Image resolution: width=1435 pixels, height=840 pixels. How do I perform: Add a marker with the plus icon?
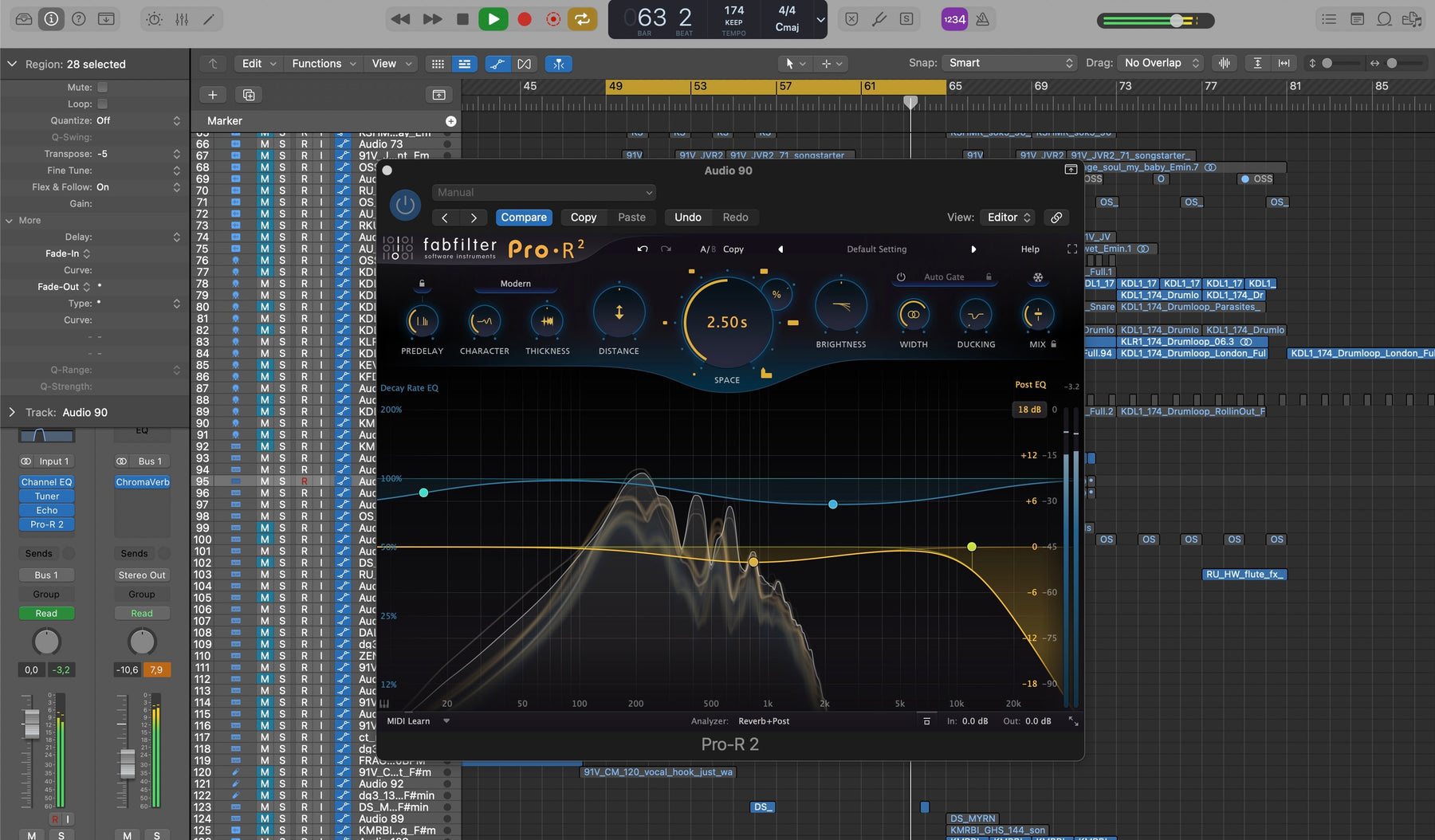[x=451, y=121]
